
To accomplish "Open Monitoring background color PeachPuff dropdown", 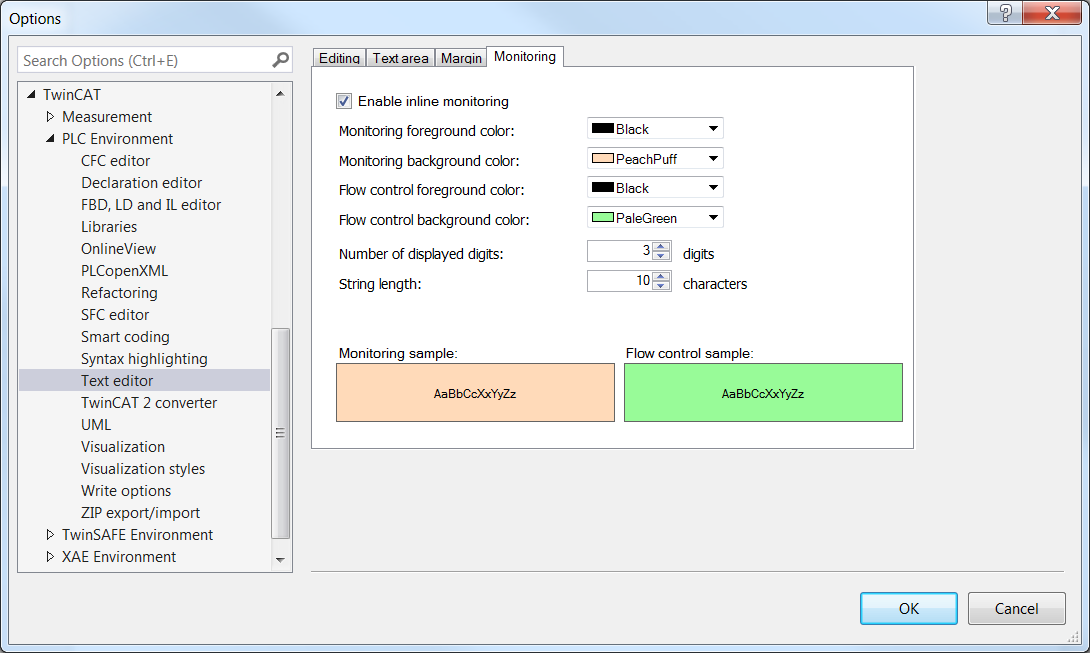I will click(655, 159).
